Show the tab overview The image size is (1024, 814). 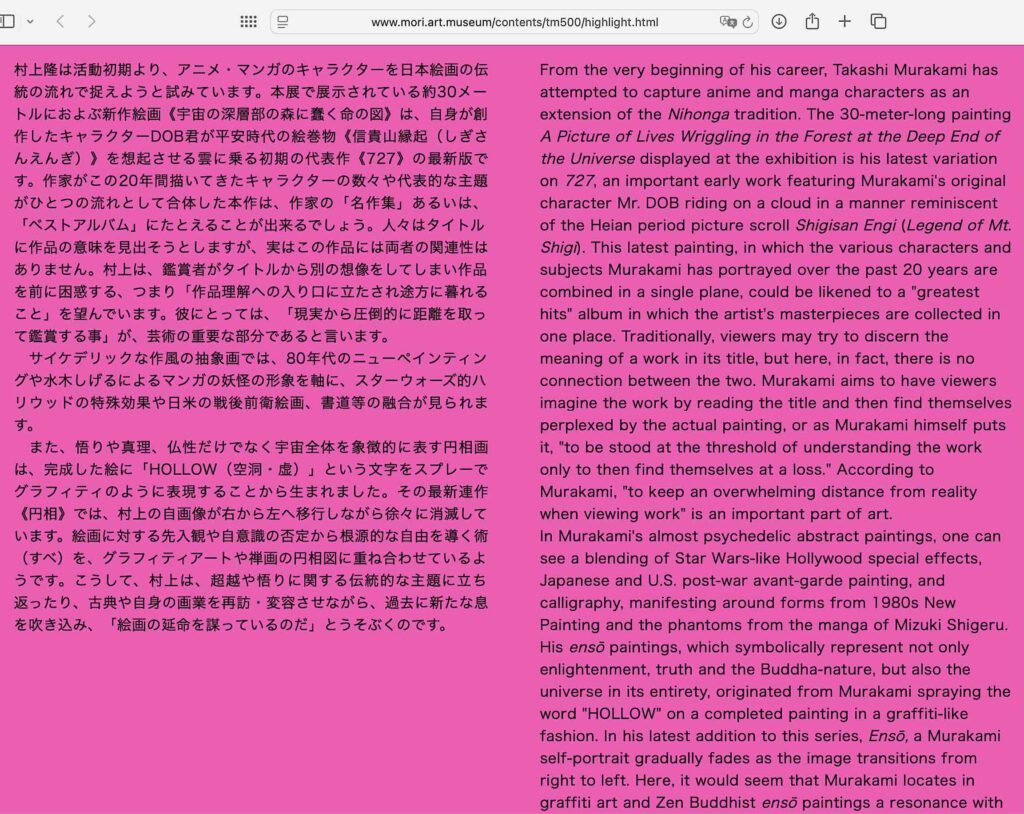(877, 21)
